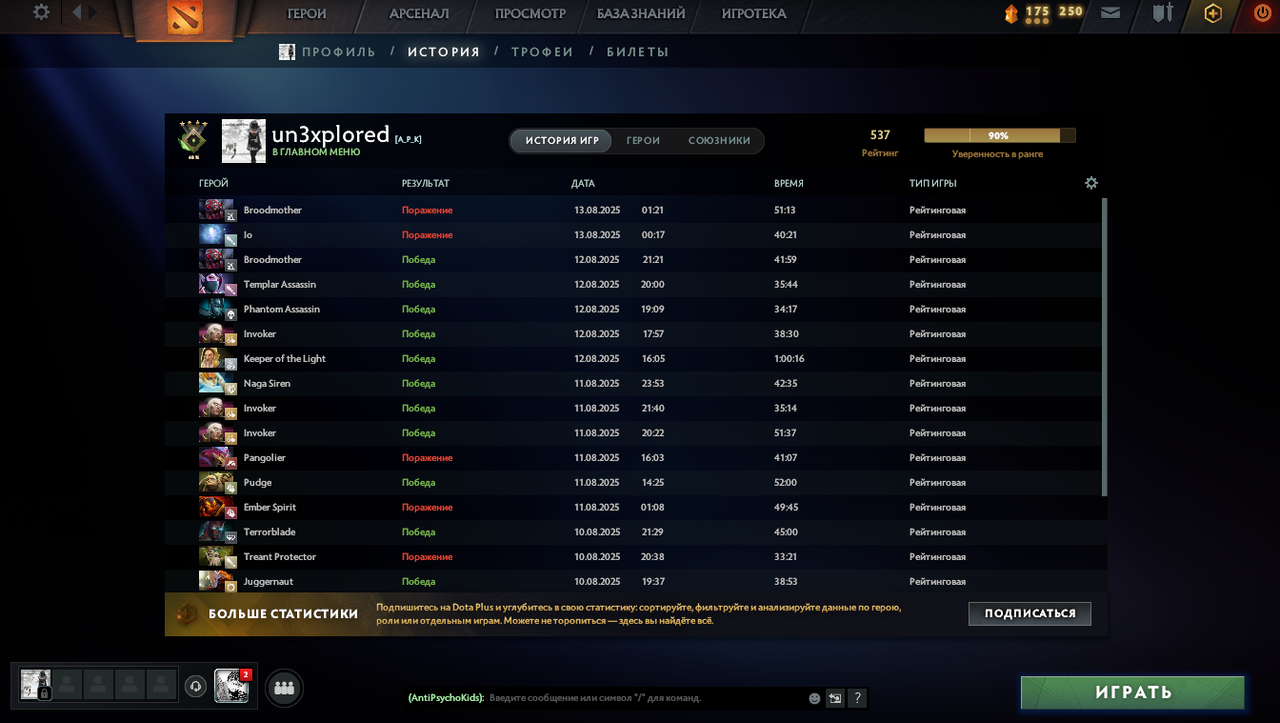The width and height of the screenshot is (1280, 723).
Task: Sort by the ВРЕМЯ column header
Action: [789, 184]
